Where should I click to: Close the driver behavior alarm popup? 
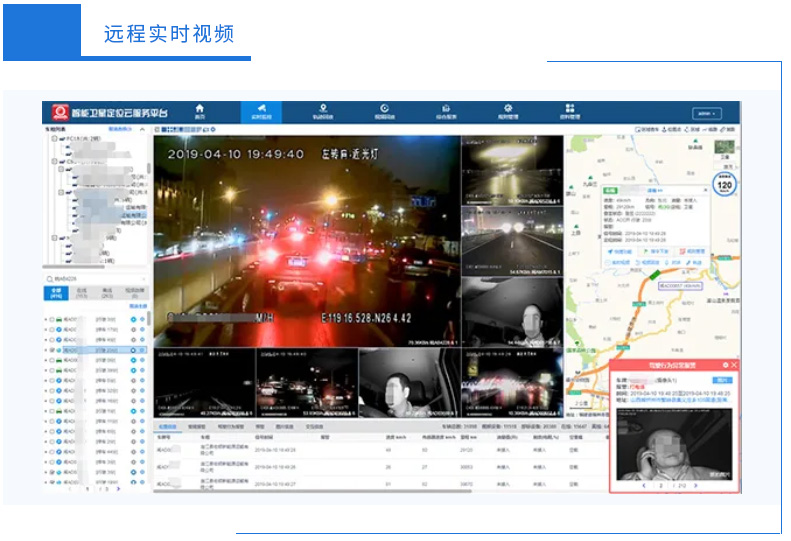735,365
